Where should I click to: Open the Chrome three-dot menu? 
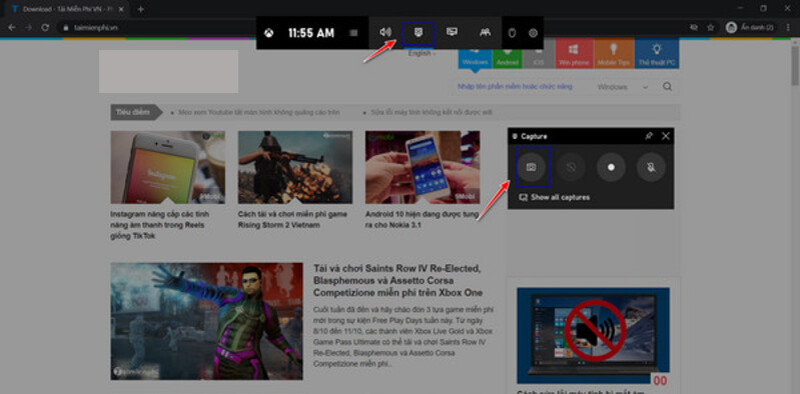[x=787, y=28]
